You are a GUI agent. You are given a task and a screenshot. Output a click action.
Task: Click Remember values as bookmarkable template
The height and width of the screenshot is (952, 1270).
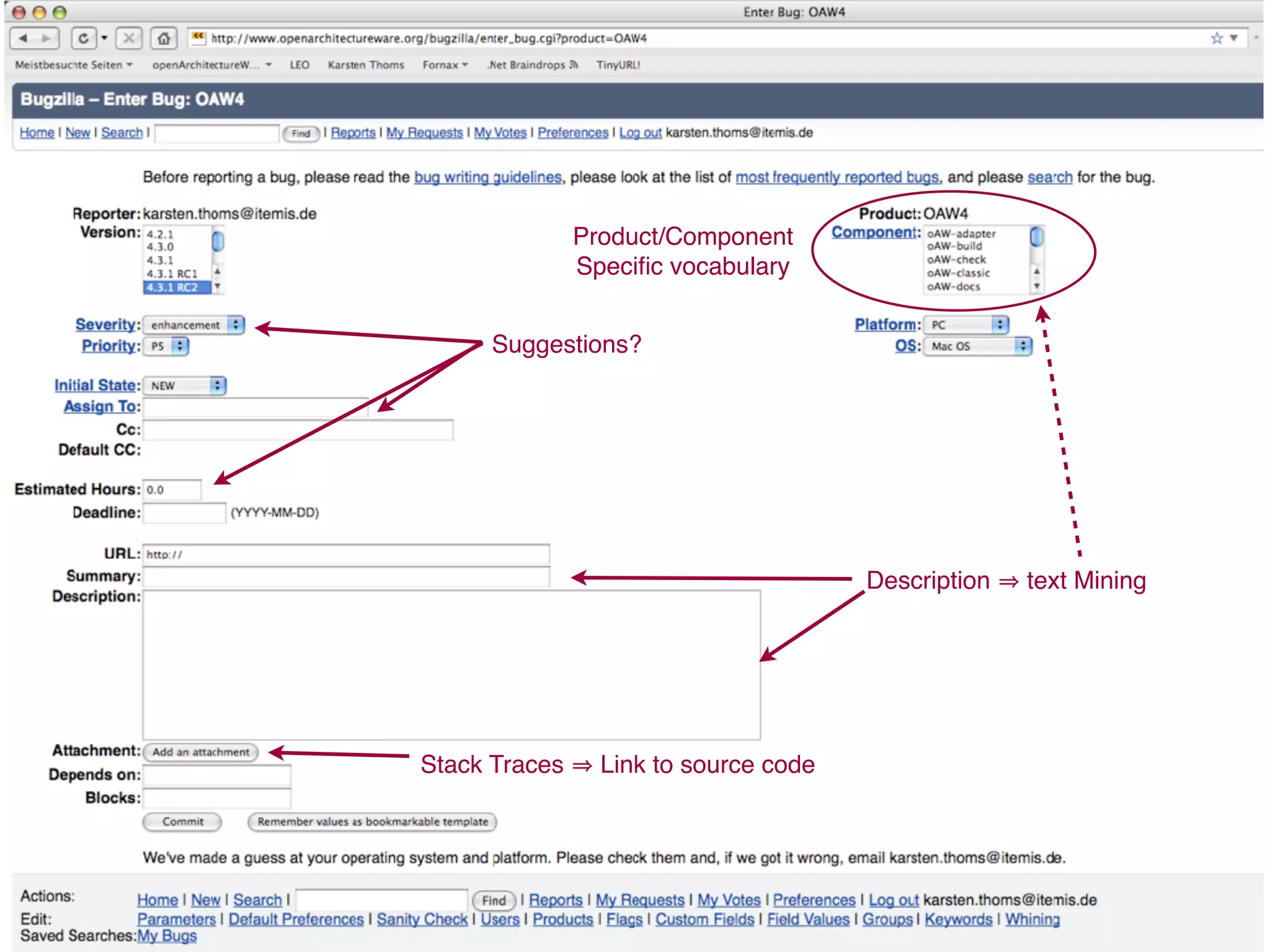pyautogui.click(x=373, y=822)
